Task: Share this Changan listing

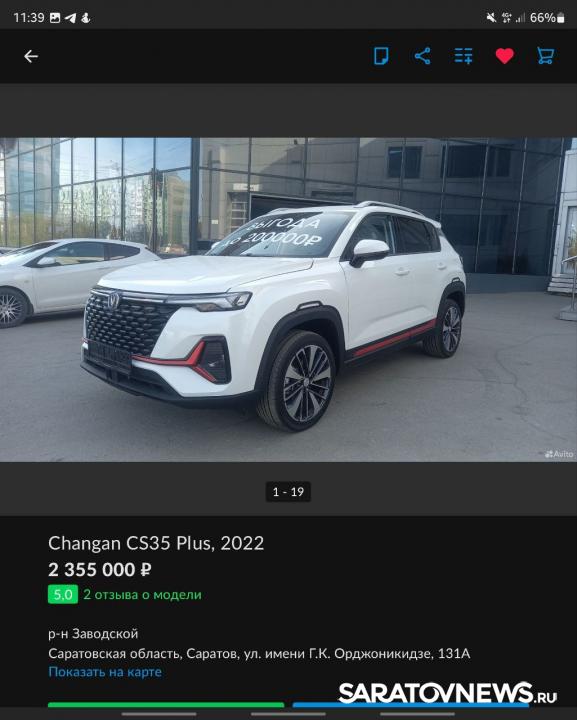Action: click(x=422, y=56)
